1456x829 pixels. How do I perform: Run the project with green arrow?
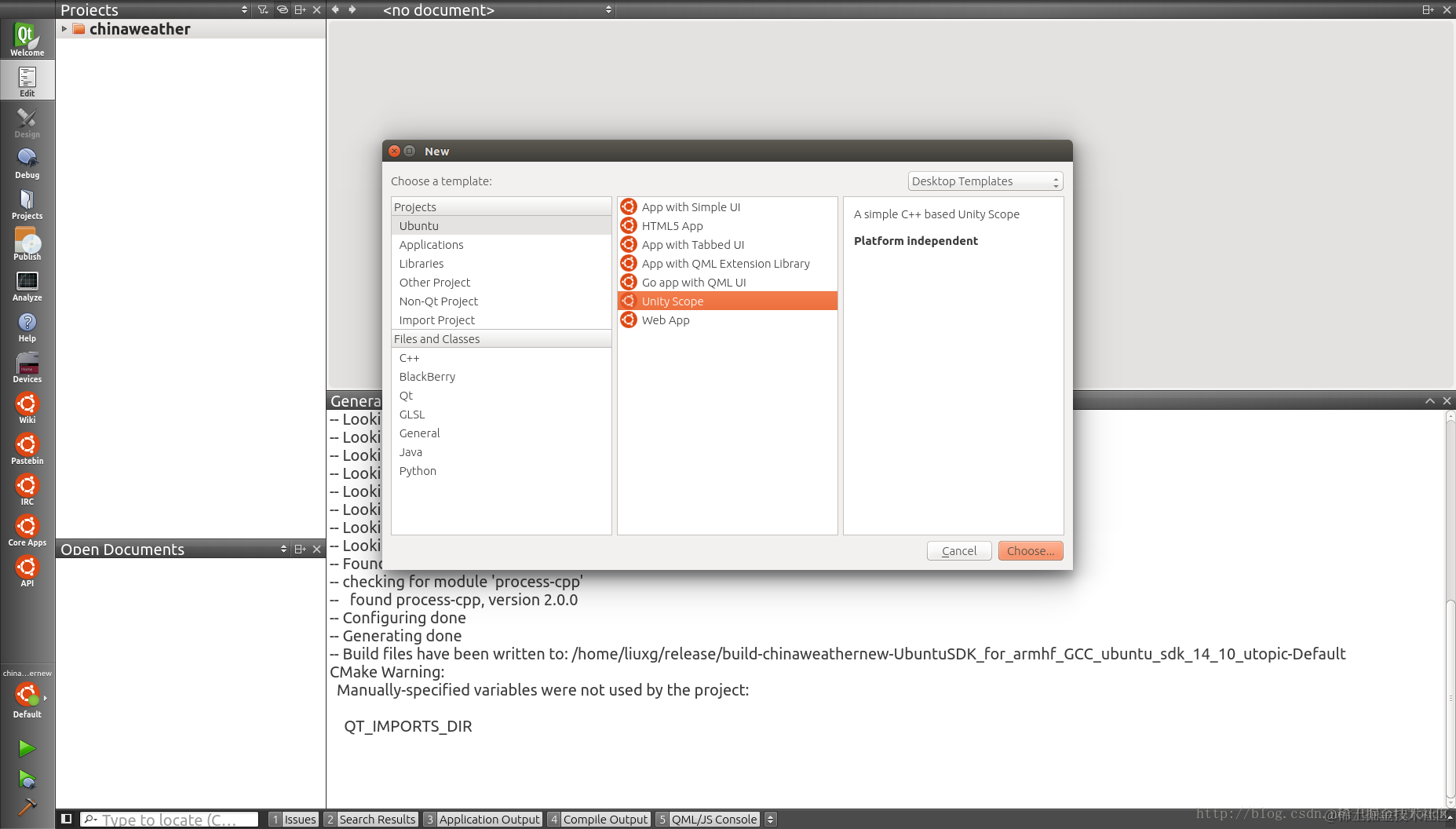point(27,748)
